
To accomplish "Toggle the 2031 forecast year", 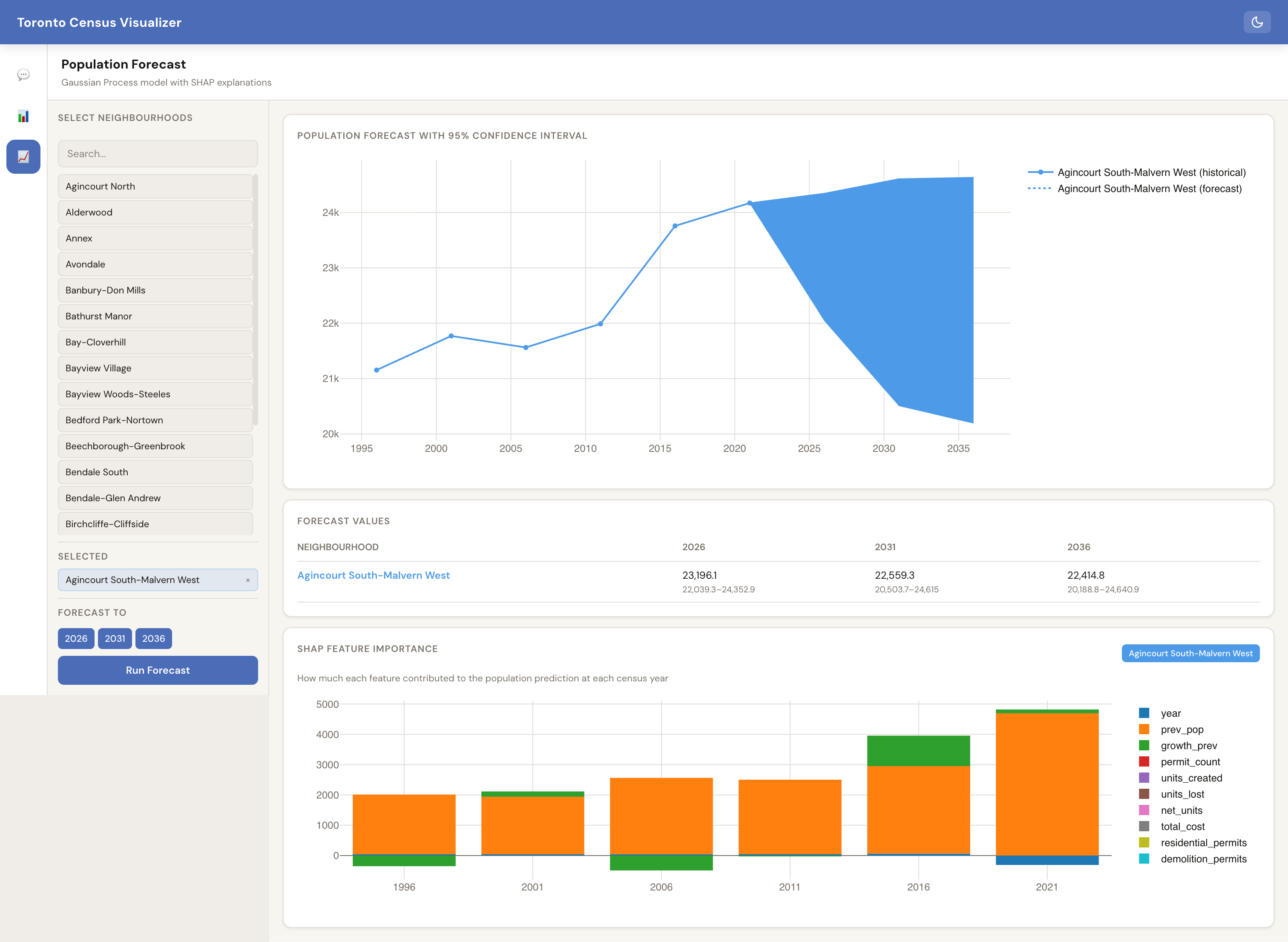I will pyautogui.click(x=115, y=638).
